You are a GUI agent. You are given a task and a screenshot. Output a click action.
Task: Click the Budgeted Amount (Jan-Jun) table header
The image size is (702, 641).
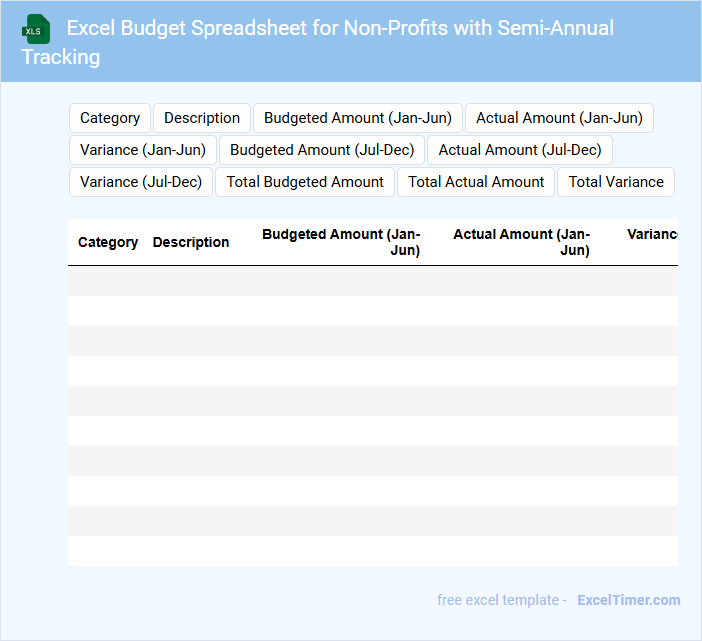341,242
